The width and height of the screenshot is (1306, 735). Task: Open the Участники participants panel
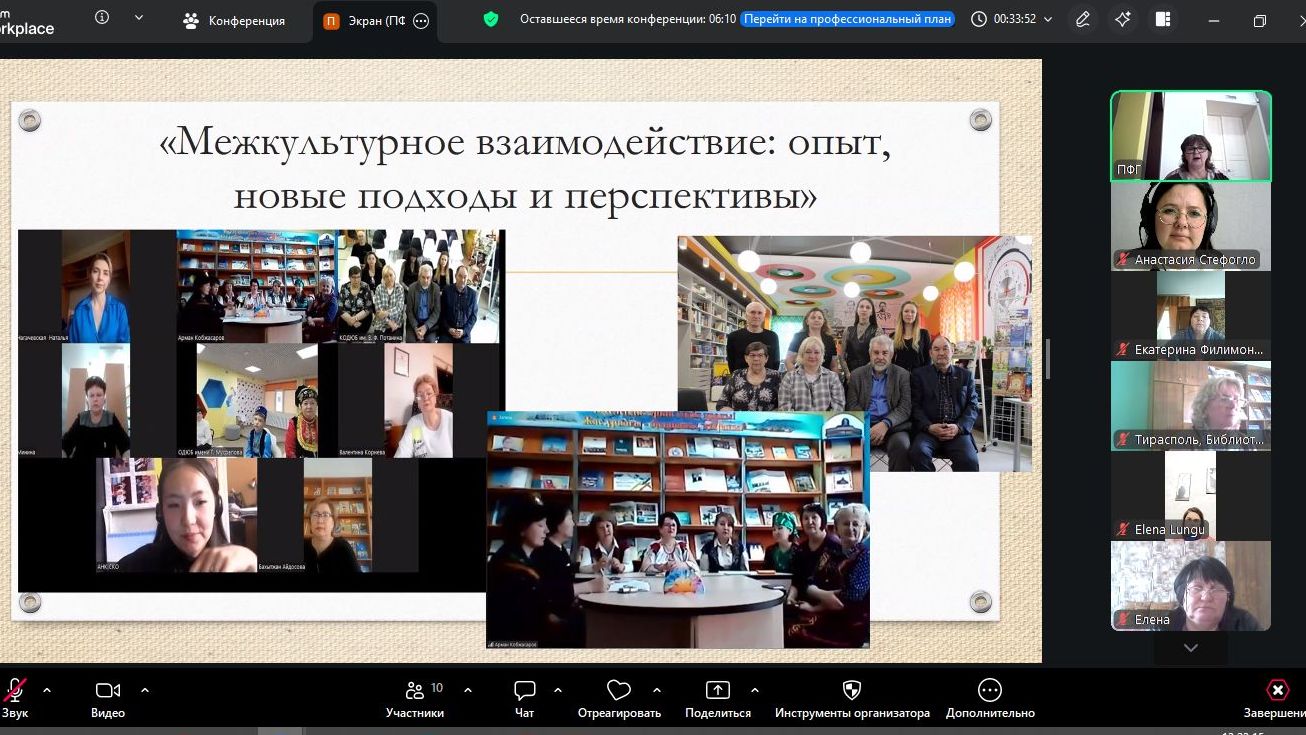tap(415, 697)
